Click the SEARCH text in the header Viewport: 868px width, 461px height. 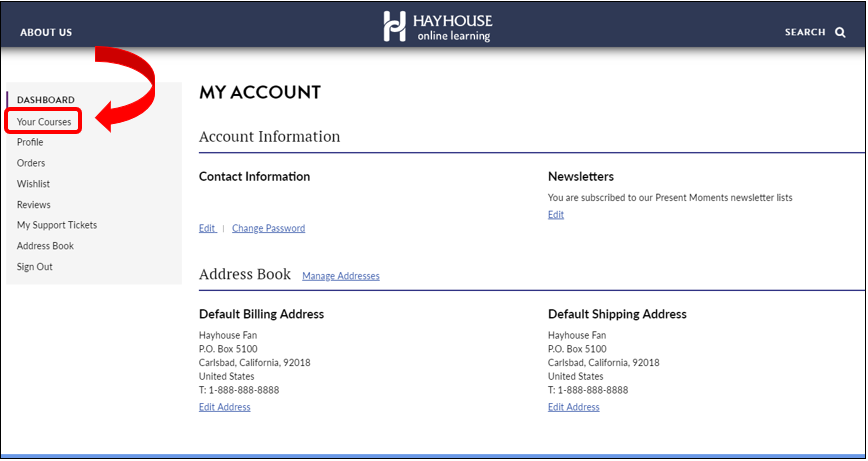point(805,32)
